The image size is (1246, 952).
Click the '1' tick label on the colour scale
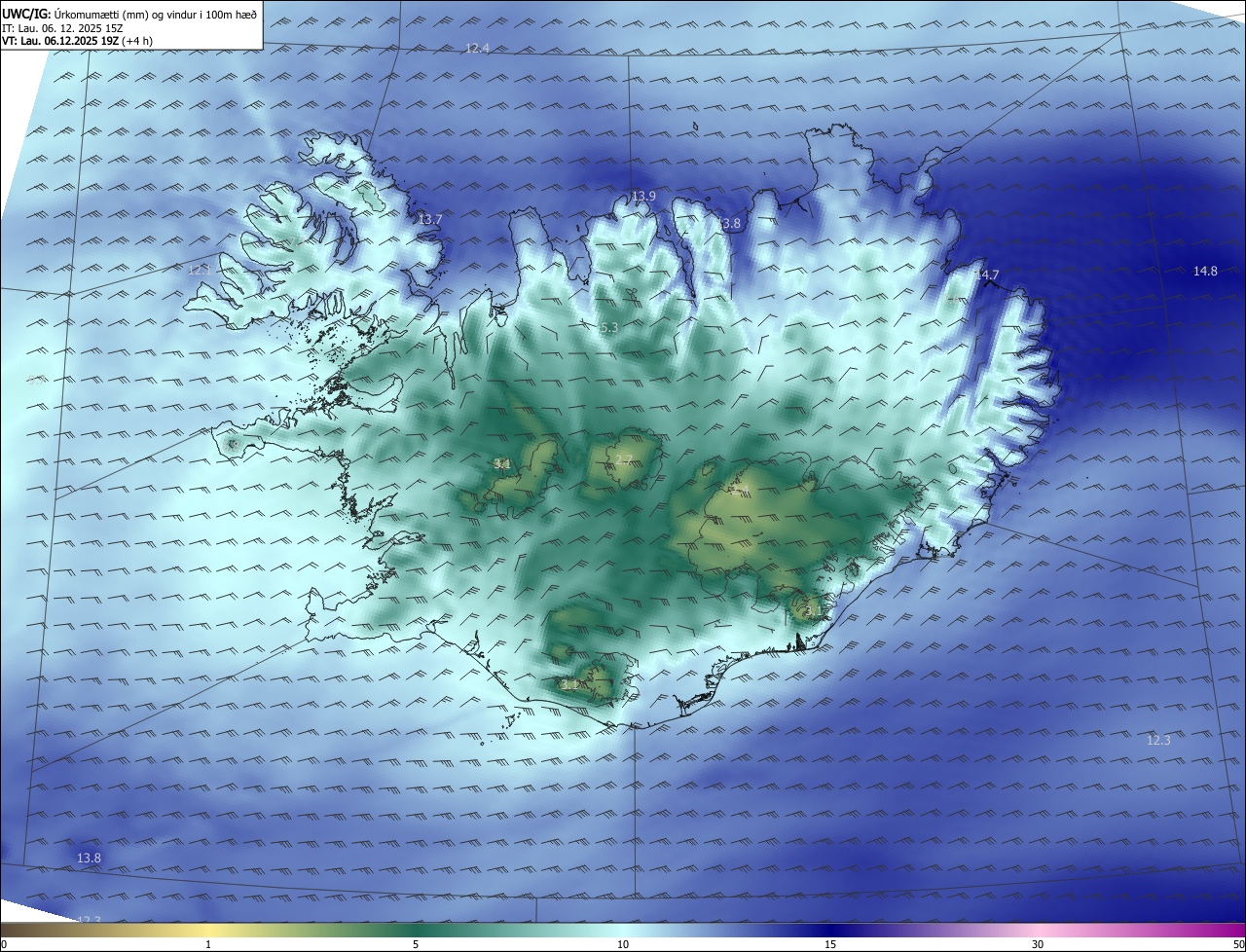tap(208, 945)
